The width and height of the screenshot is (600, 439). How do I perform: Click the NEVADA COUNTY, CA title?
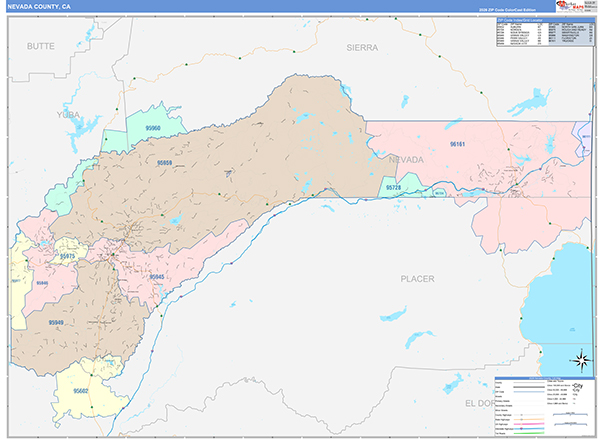[41, 6]
